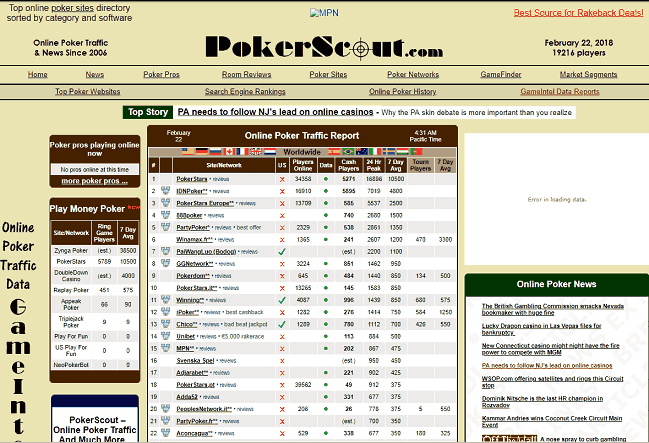
Task: Select the Russia flag filter
Action: coord(215,152)
